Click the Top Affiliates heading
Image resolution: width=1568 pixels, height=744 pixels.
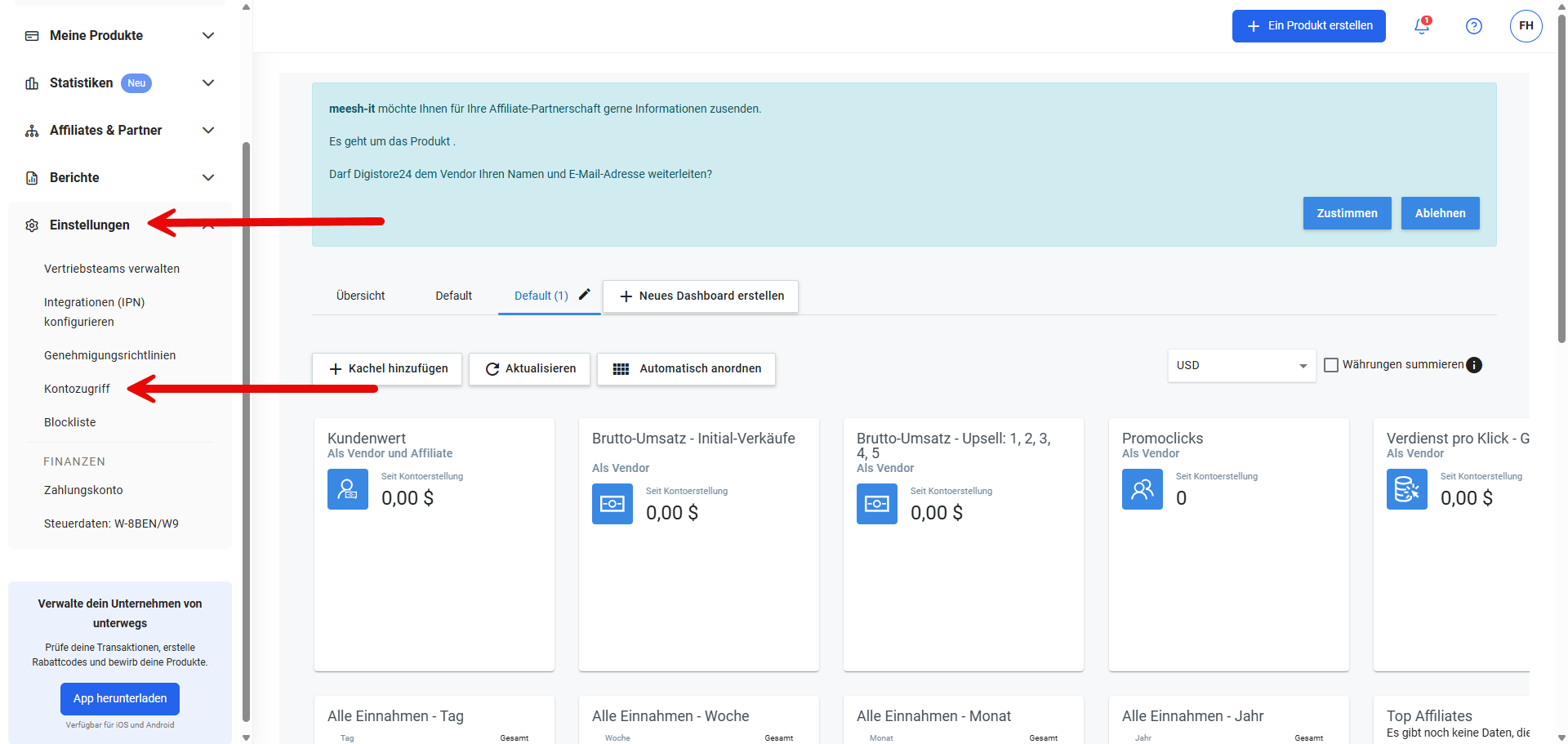coord(1429,716)
